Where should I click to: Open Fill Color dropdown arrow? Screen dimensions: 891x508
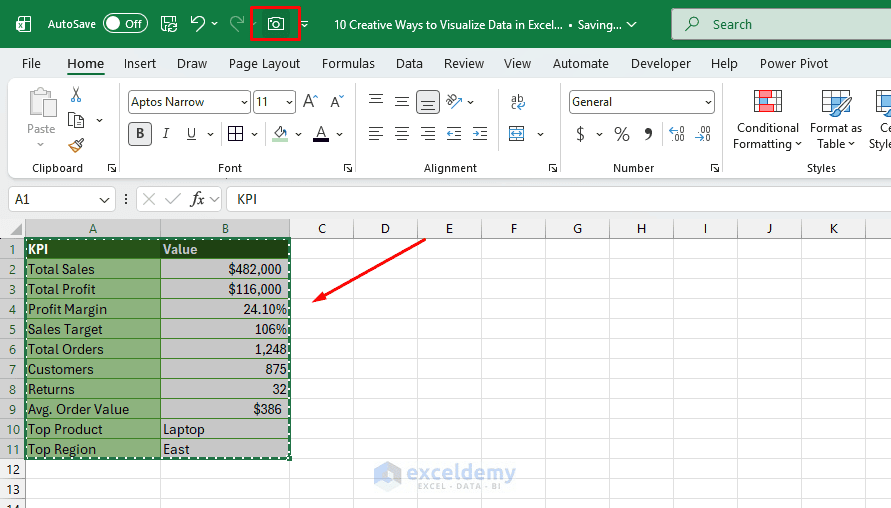[x=298, y=135]
